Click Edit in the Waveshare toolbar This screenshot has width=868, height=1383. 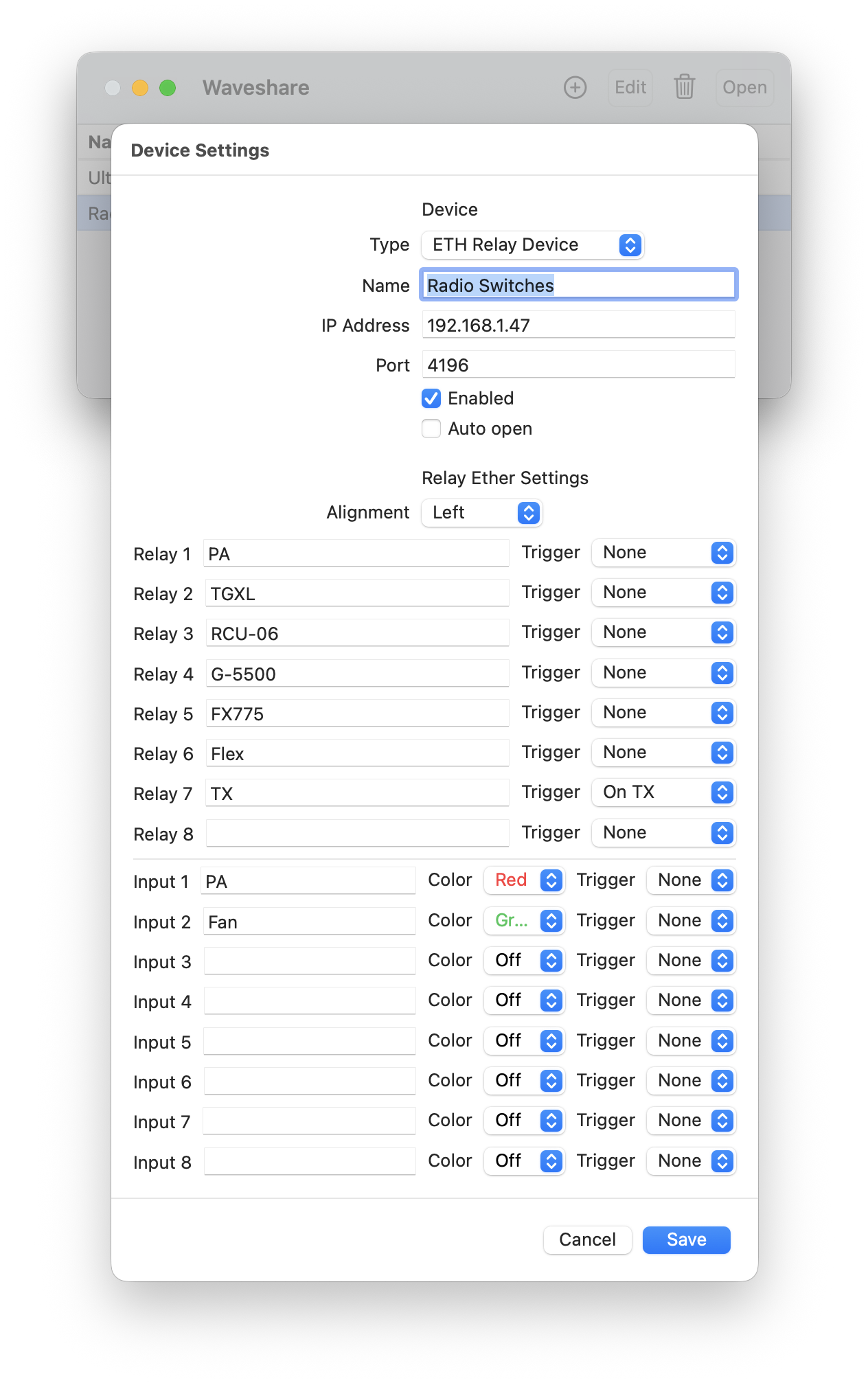coord(629,87)
